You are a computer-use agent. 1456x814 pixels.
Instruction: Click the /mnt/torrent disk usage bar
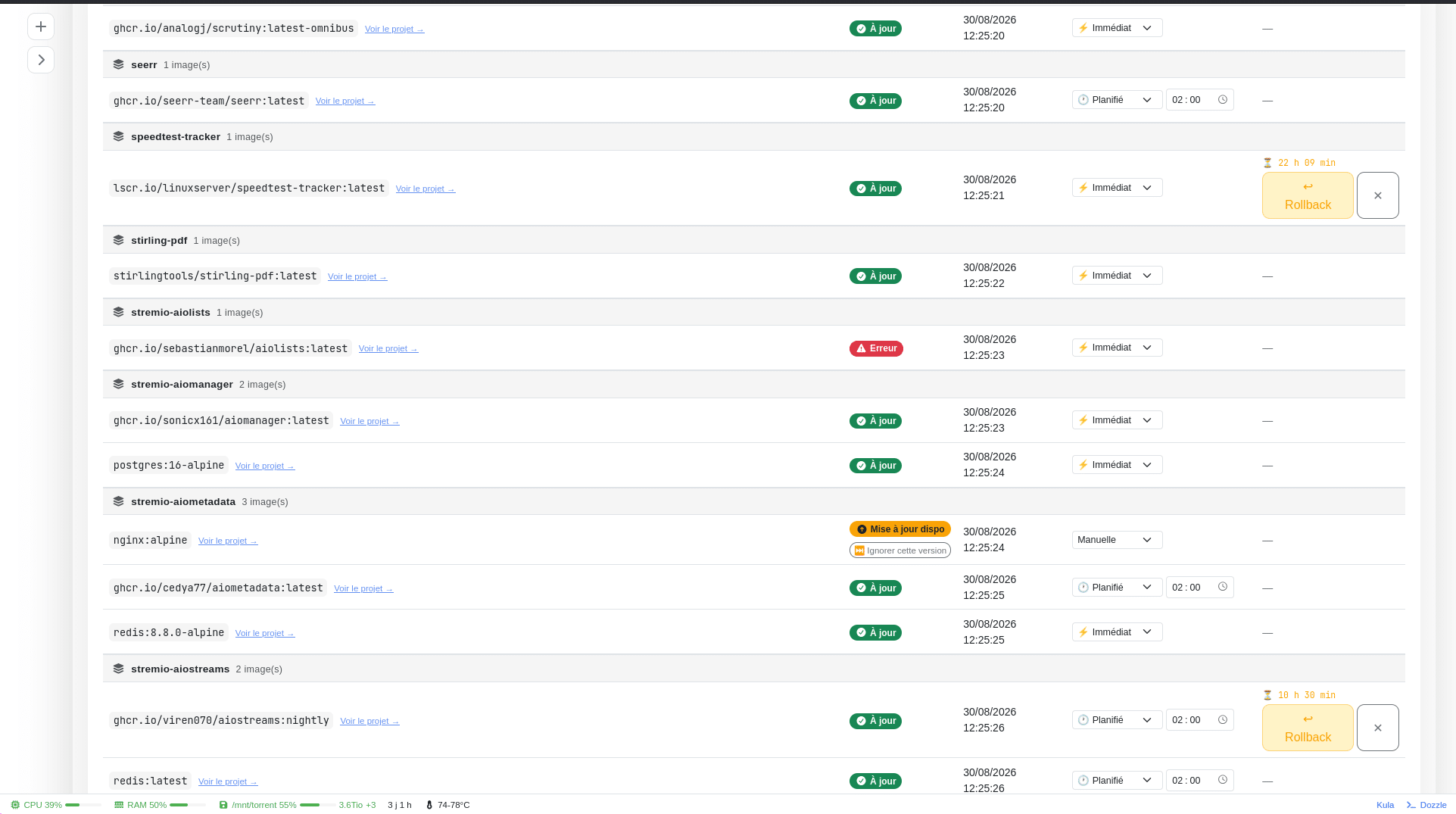pyautogui.click(x=318, y=805)
